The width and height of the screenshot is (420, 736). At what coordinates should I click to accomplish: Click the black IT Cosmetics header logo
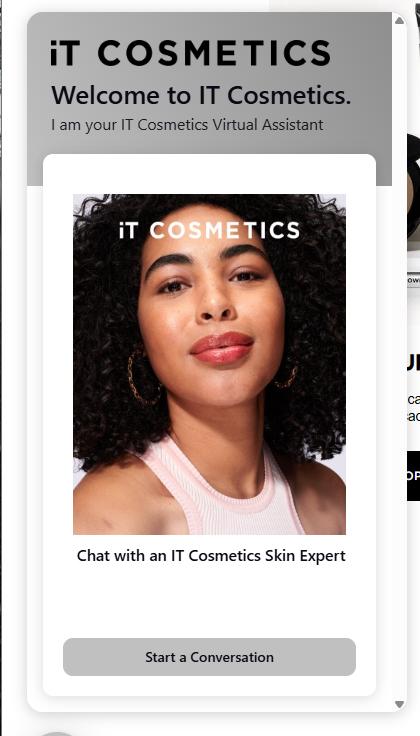pos(191,53)
